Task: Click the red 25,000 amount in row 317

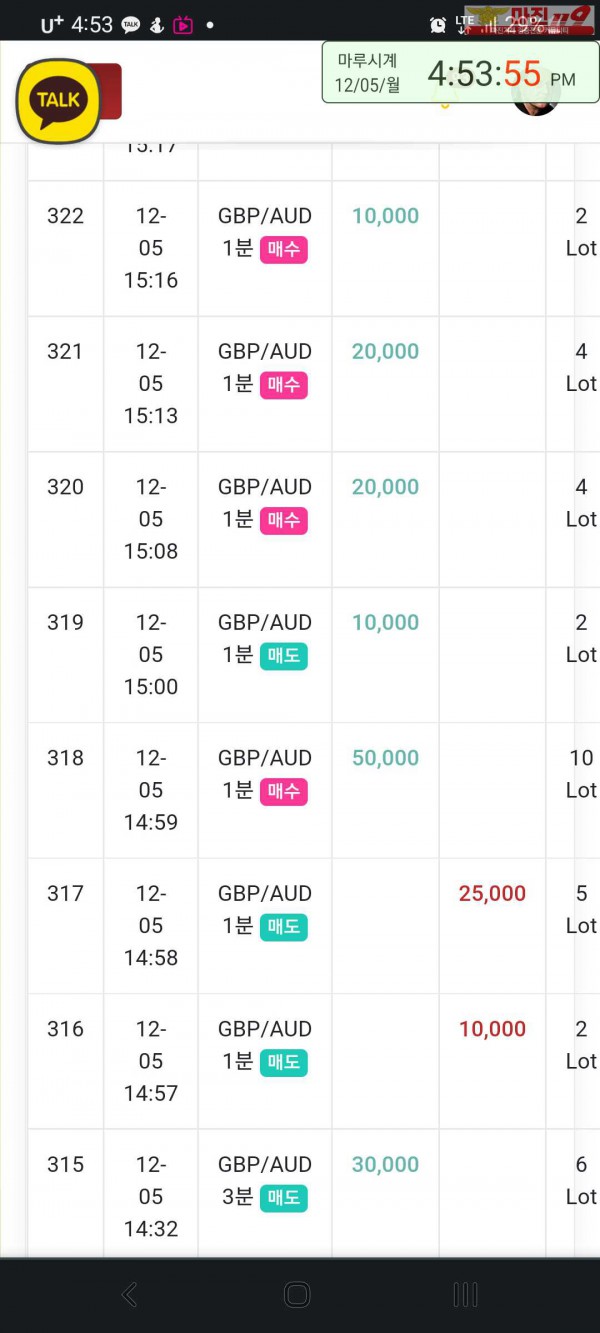Action: pyautogui.click(x=492, y=894)
